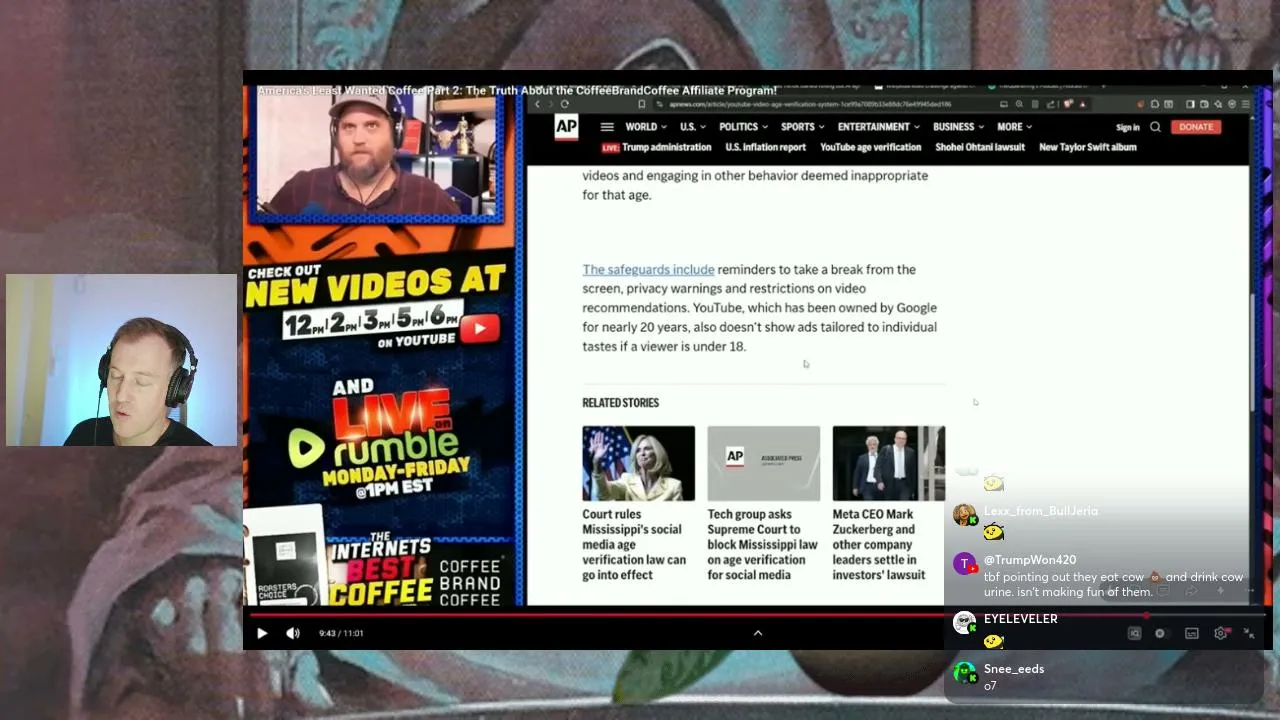Expand the WORLD dropdown menu
The image size is (1280, 720).
click(645, 127)
